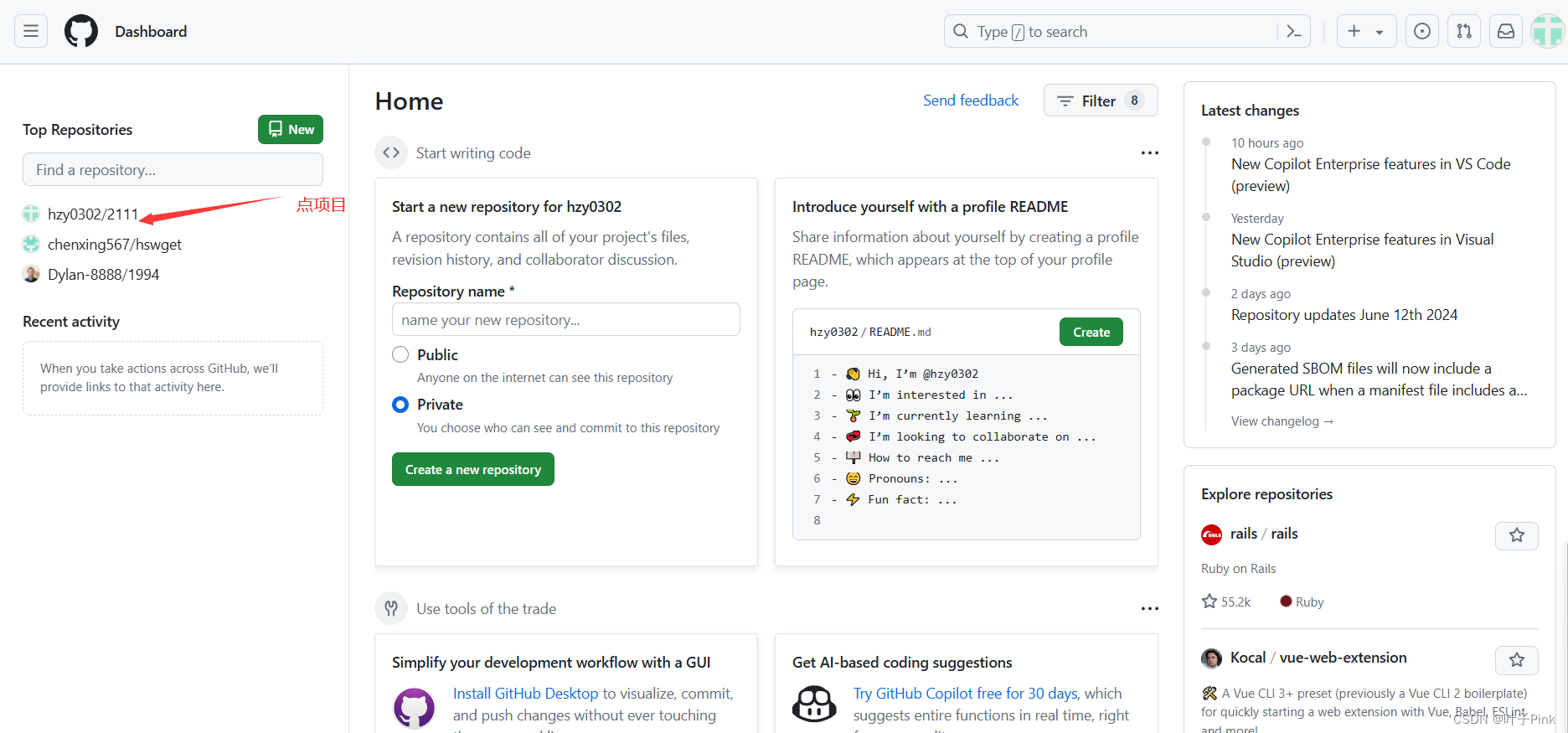This screenshot has width=1568, height=733.
Task: Click the Dashboard title text
Action: (151, 31)
